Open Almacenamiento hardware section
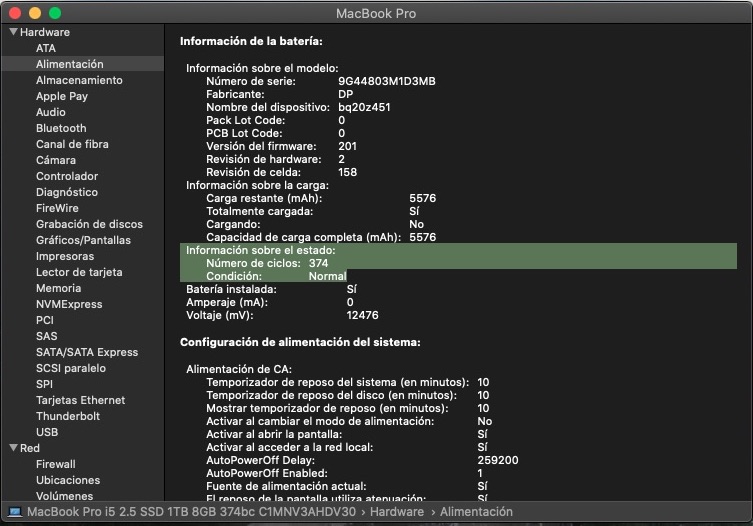The height and width of the screenshot is (526, 753). click(79, 80)
